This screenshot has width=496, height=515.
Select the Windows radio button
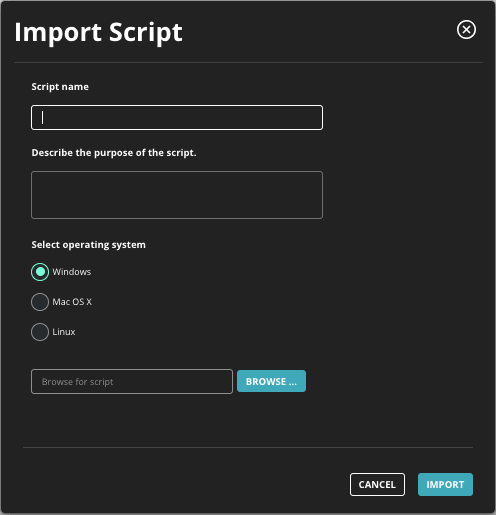point(40,272)
